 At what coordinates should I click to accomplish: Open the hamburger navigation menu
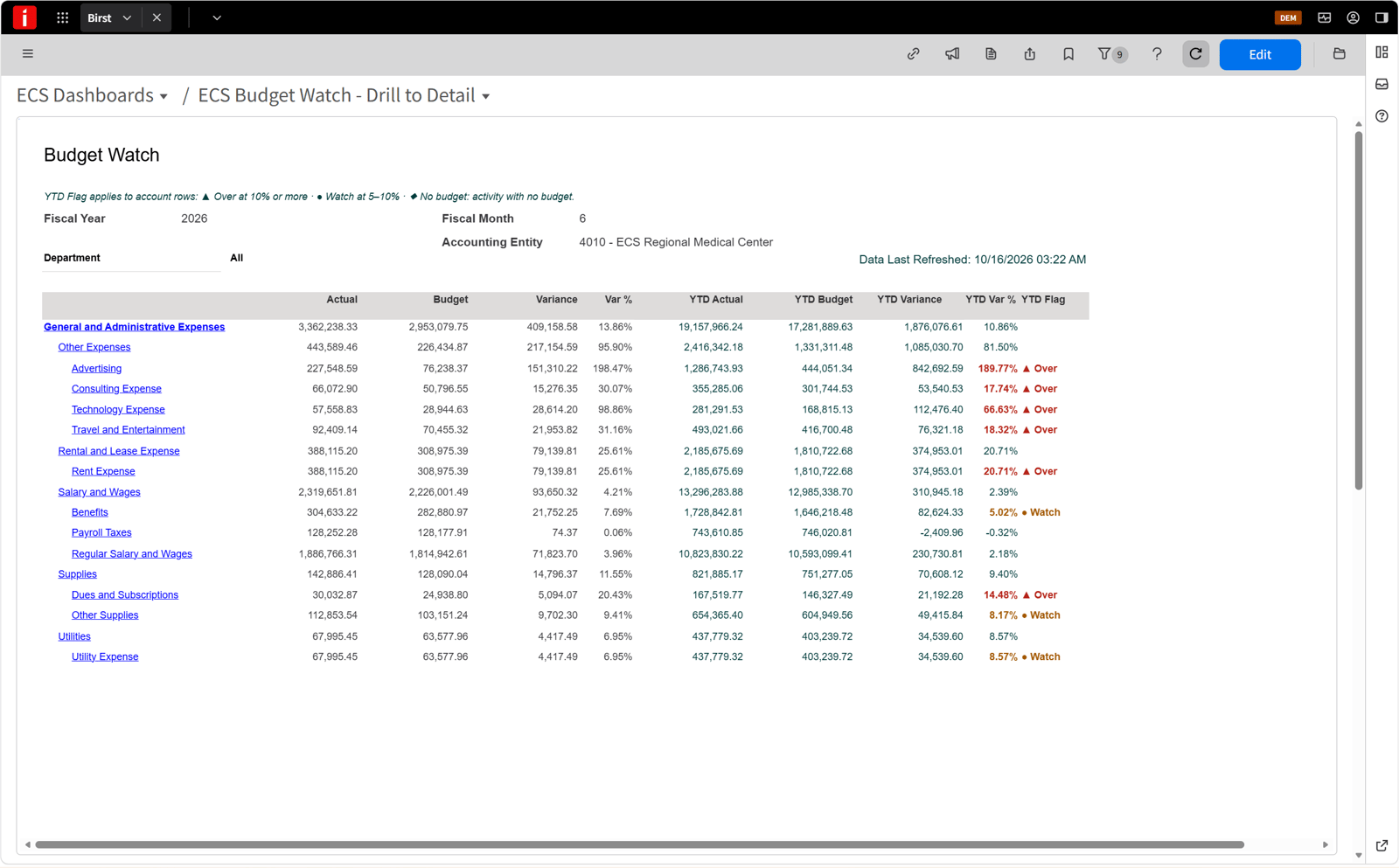[x=28, y=53]
